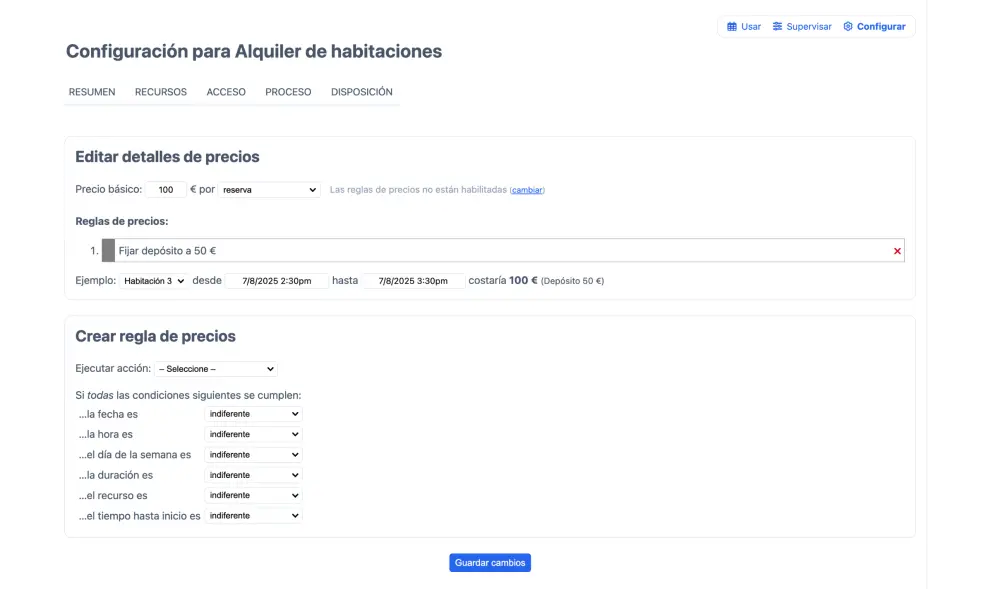Screen dimensions: 984x589
Task: Click the sliders icon beside Supervisar
Action: 777,27
